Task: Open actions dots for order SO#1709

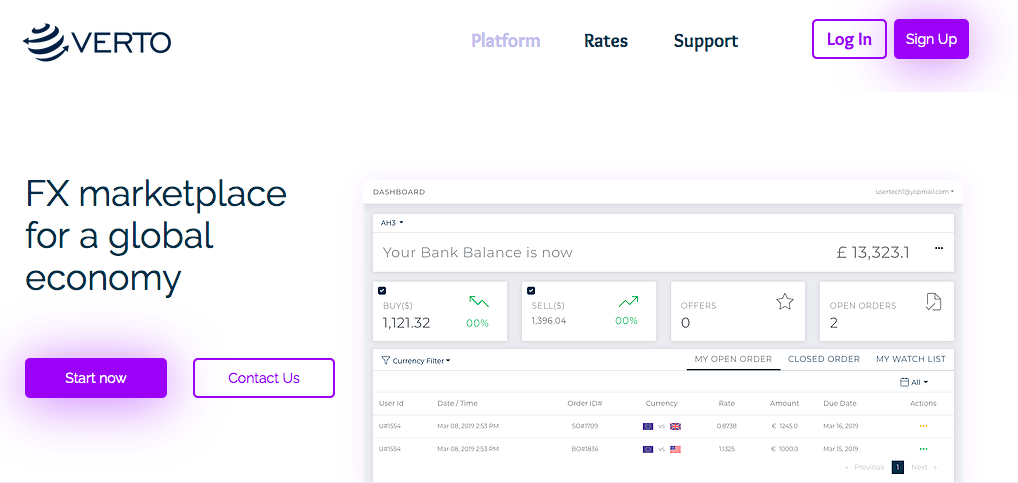Action: click(x=923, y=427)
